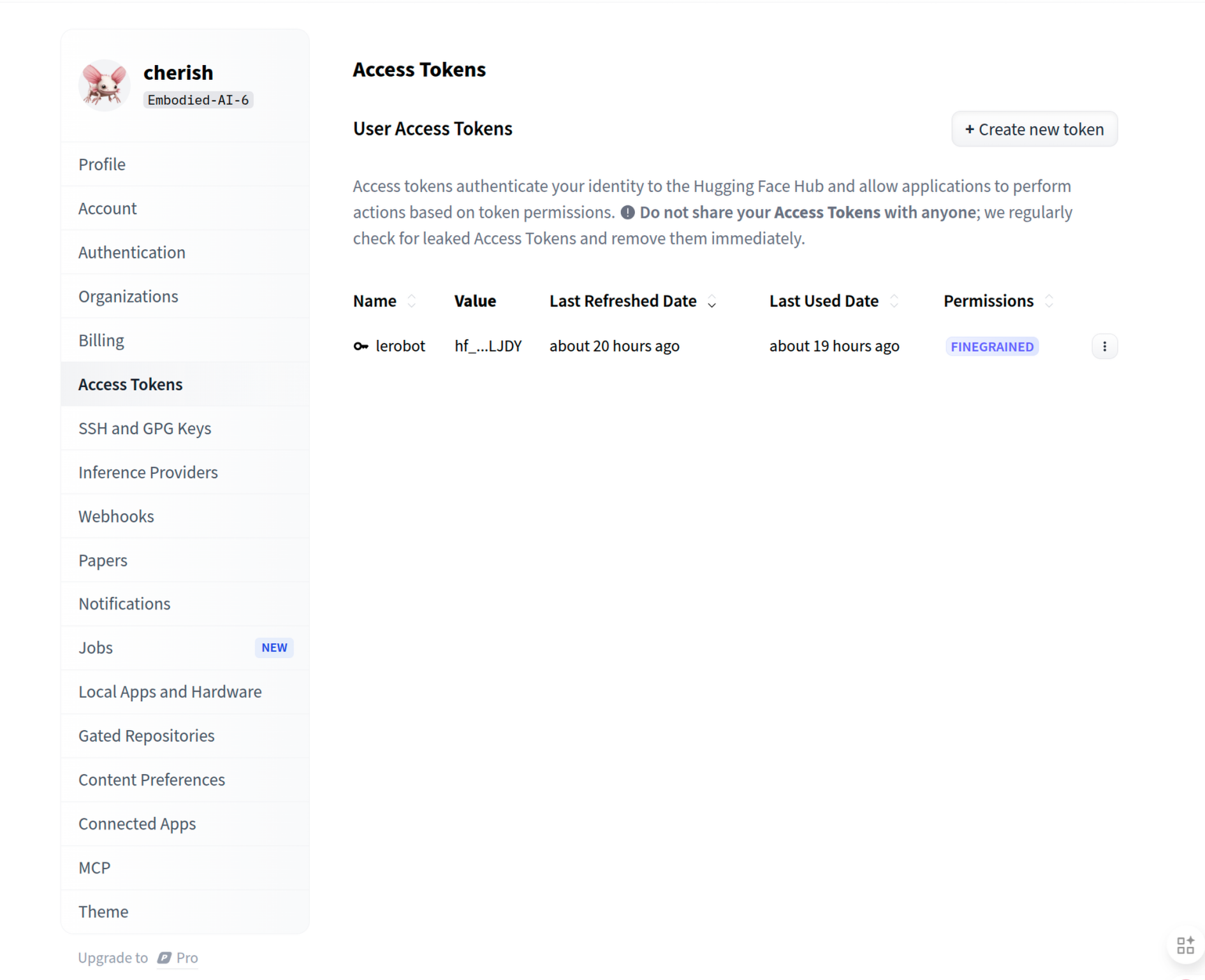Open Gated Repositories settings
1205x980 pixels.
185,736
